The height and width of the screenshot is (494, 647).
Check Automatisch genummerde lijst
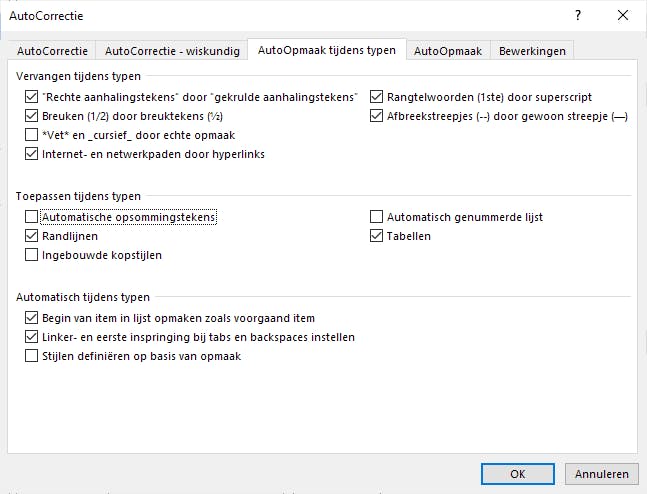(x=377, y=217)
